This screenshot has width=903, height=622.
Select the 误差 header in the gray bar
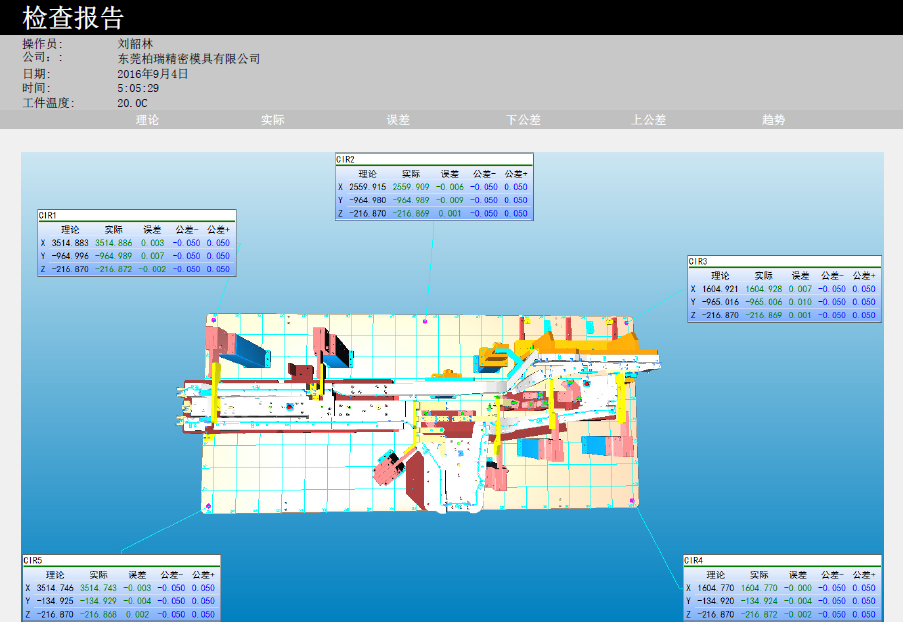(x=398, y=120)
